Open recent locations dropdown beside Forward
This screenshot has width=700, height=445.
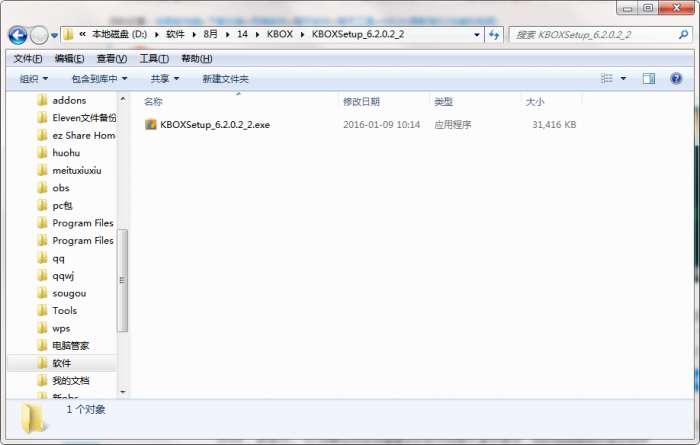54,35
